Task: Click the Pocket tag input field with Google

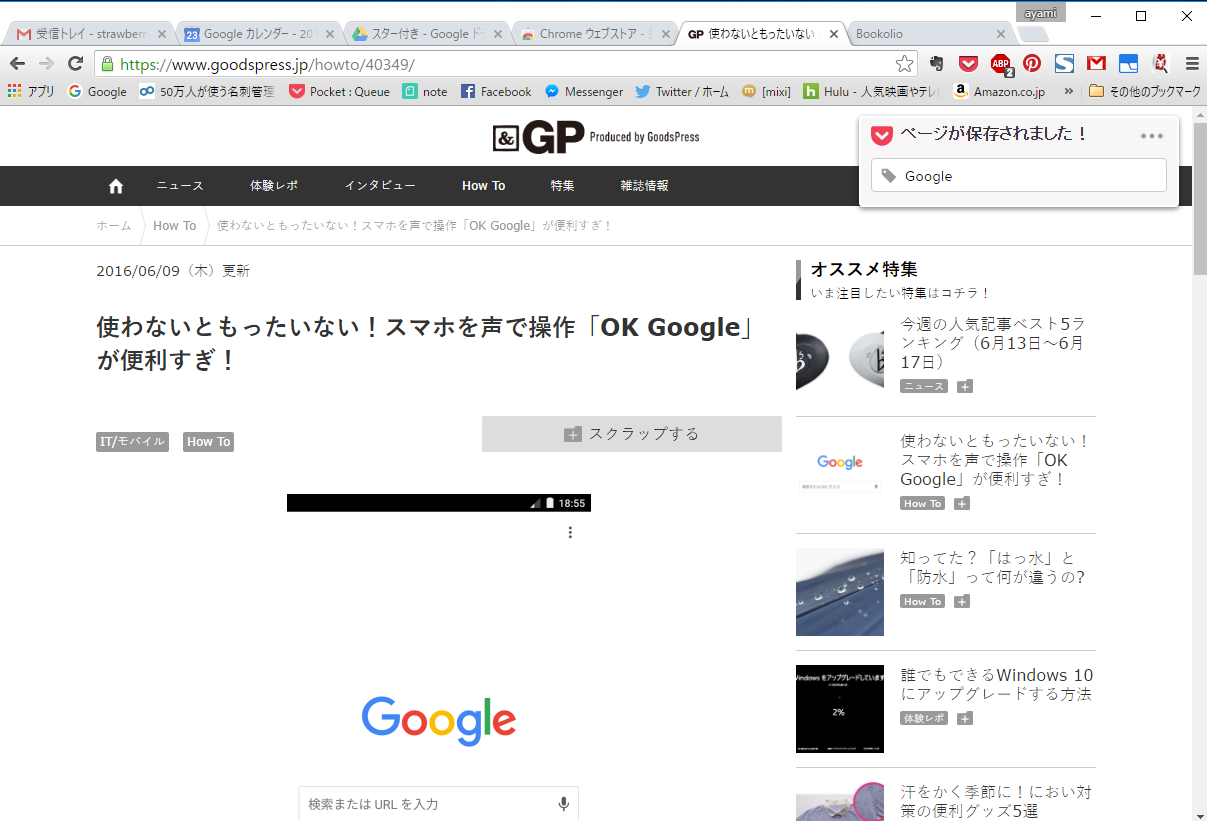Action: click(x=1018, y=176)
